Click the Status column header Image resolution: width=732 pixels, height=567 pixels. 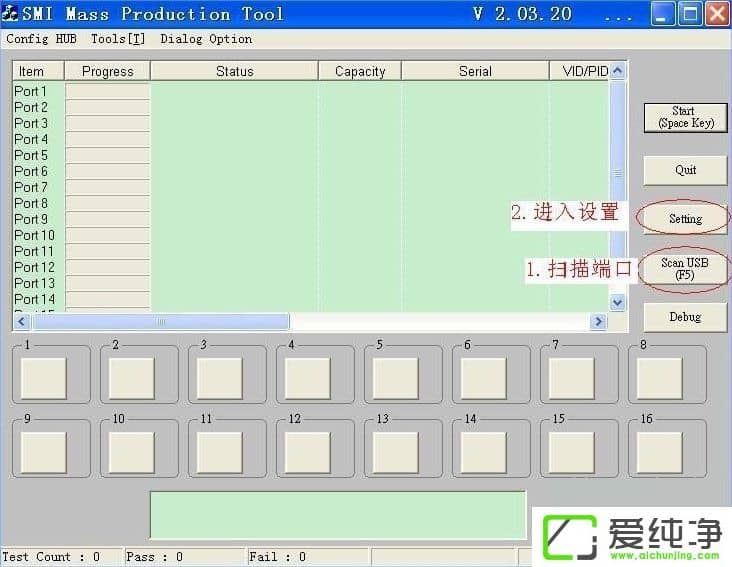pyautogui.click(x=234, y=71)
